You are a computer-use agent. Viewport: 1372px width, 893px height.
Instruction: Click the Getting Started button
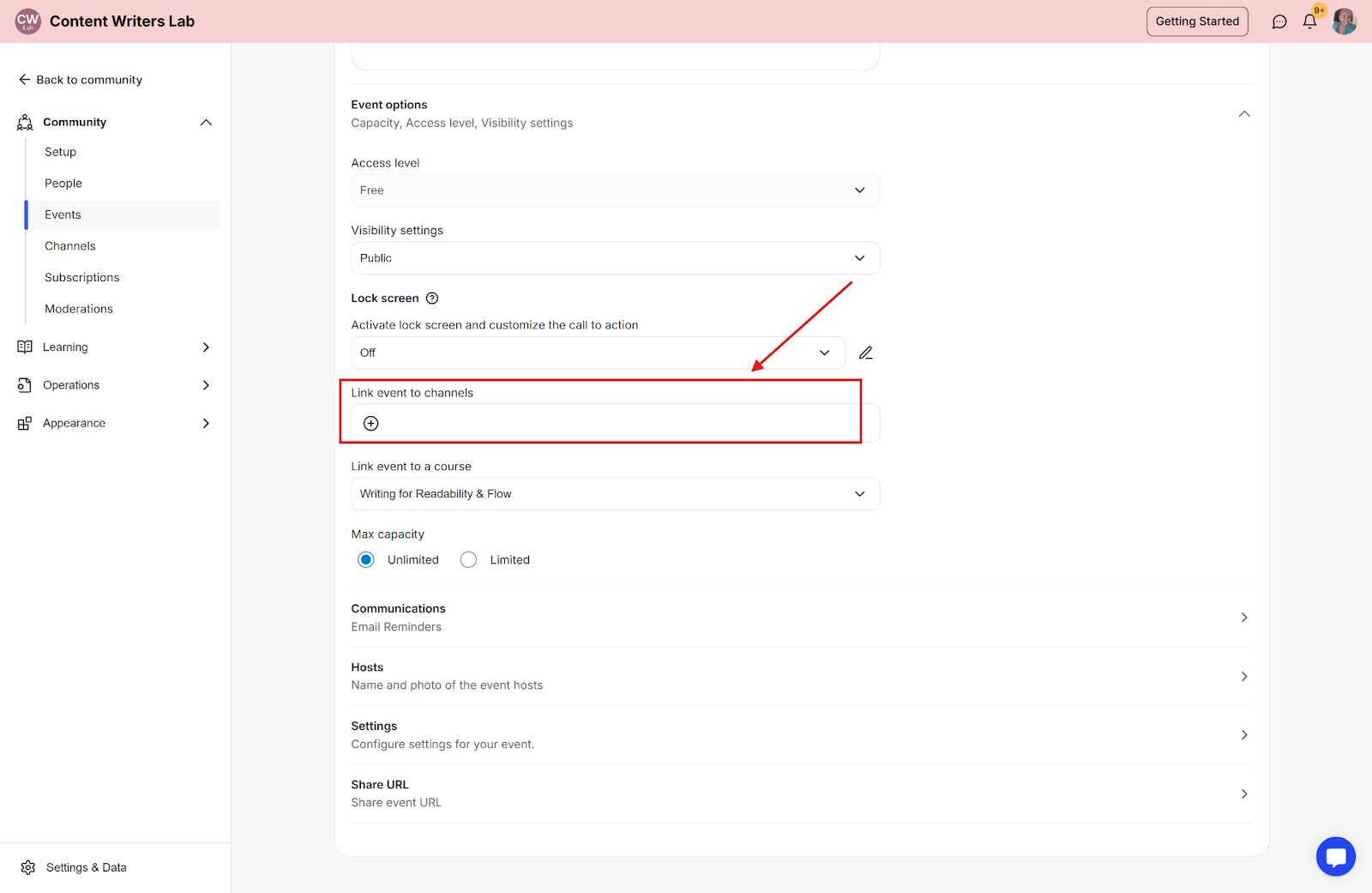1197,21
